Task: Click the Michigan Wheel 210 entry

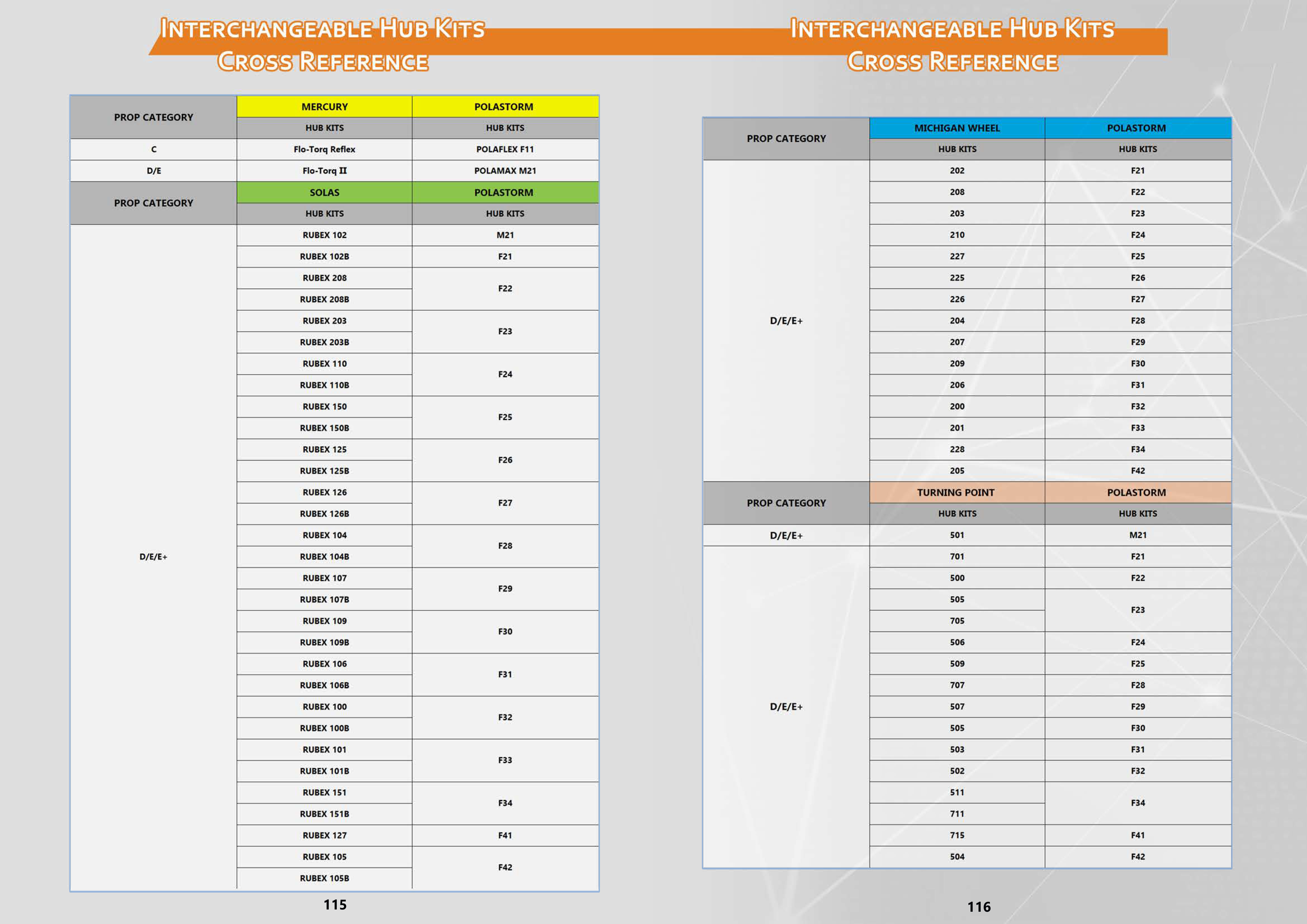Action: point(957,235)
